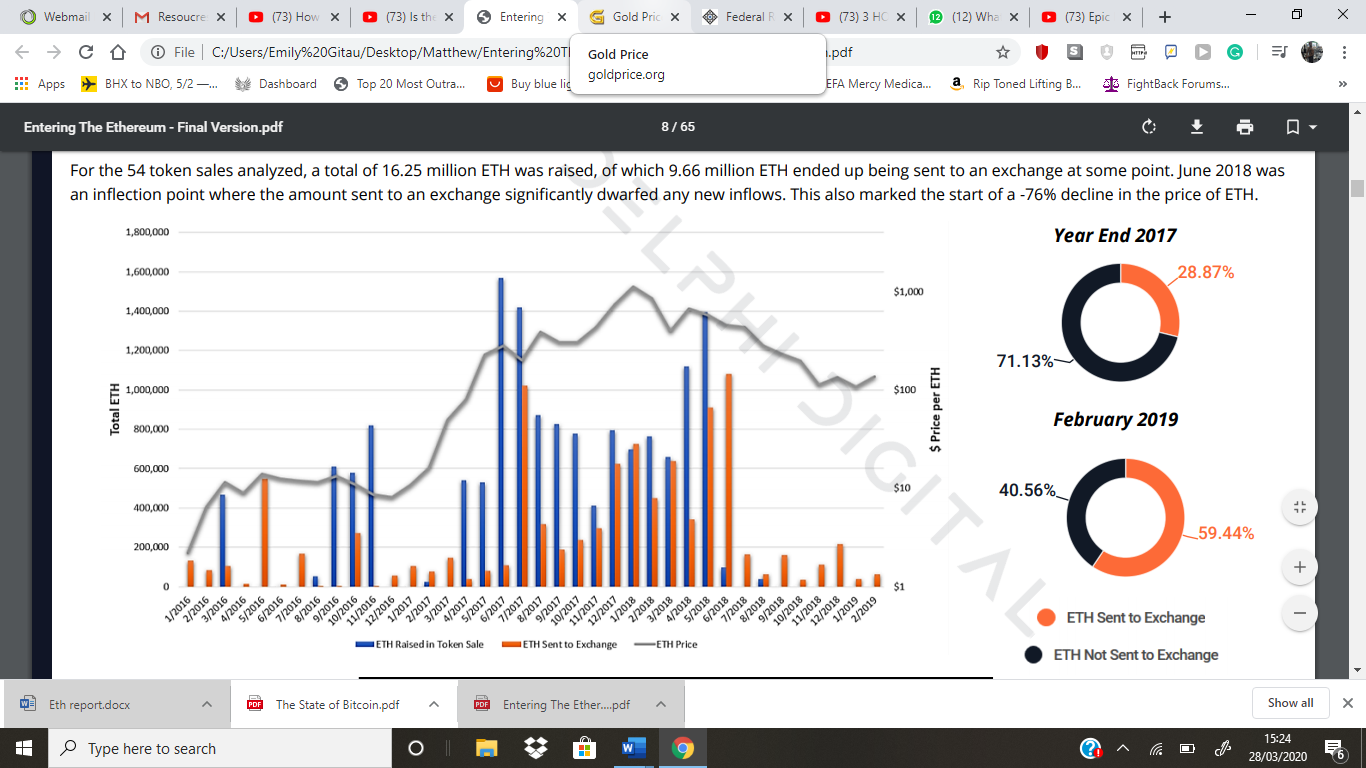Switch to the Gold Price tab
The height and width of the screenshot is (768, 1366).
pyautogui.click(x=634, y=17)
